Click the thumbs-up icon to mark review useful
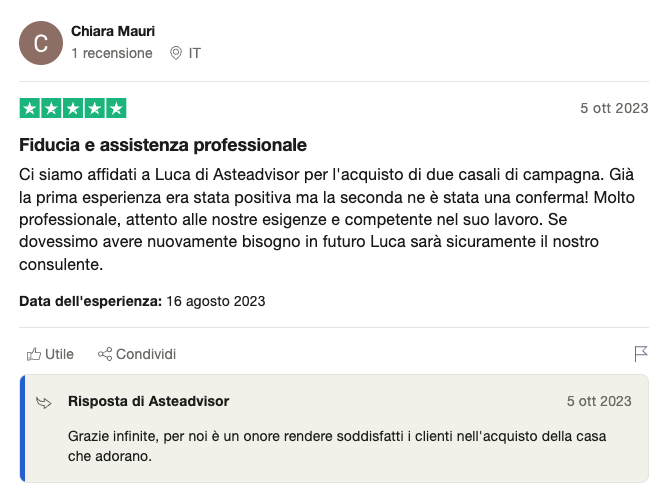The height and width of the screenshot is (504, 669). tap(34, 354)
